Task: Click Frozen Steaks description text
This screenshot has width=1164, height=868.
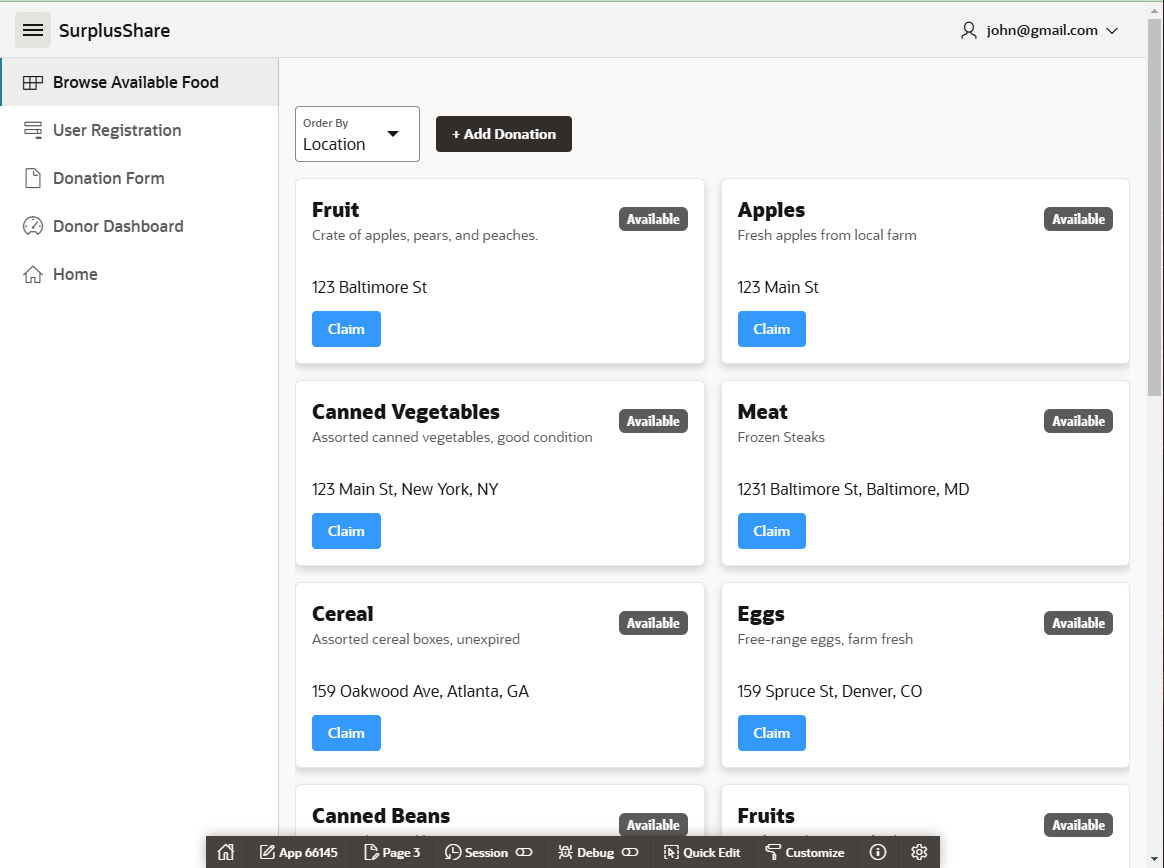Action: 781,437
